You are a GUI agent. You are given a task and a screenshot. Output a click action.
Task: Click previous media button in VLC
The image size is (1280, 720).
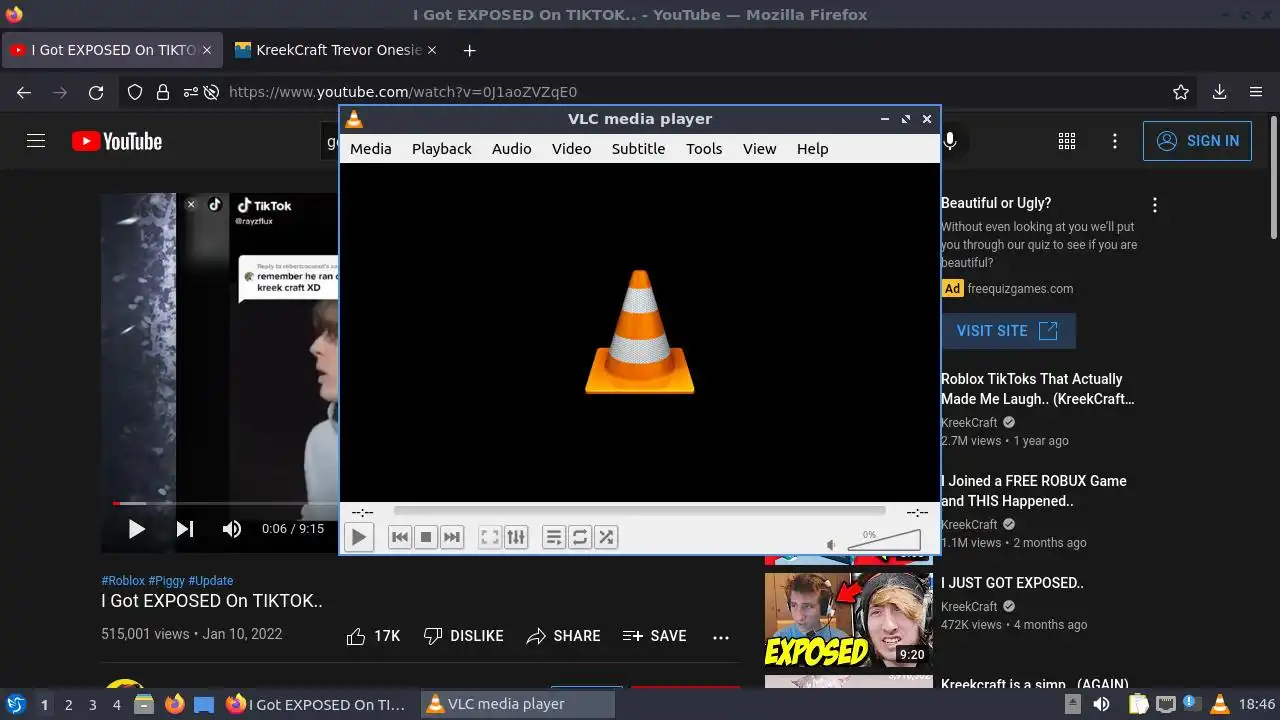click(400, 537)
